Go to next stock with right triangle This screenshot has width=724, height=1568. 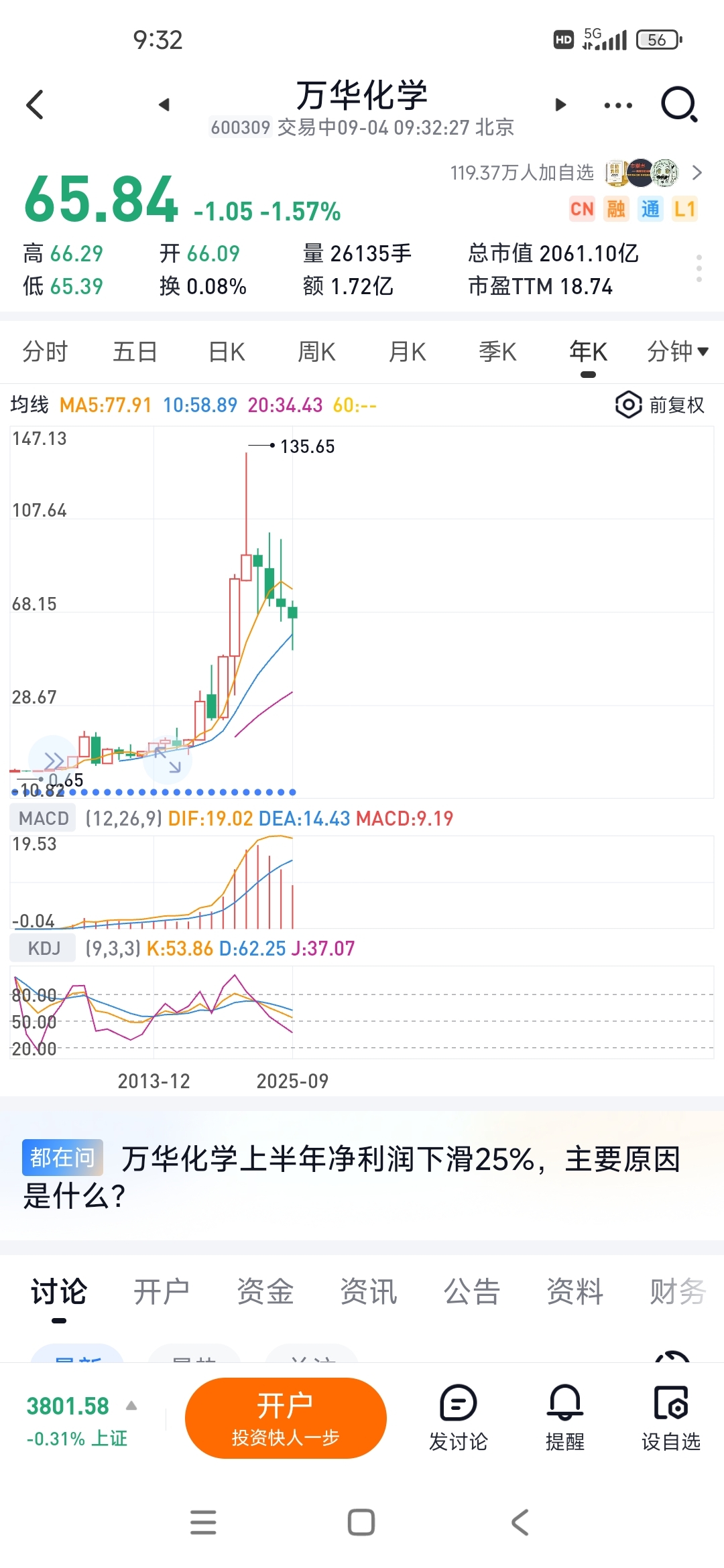click(560, 105)
